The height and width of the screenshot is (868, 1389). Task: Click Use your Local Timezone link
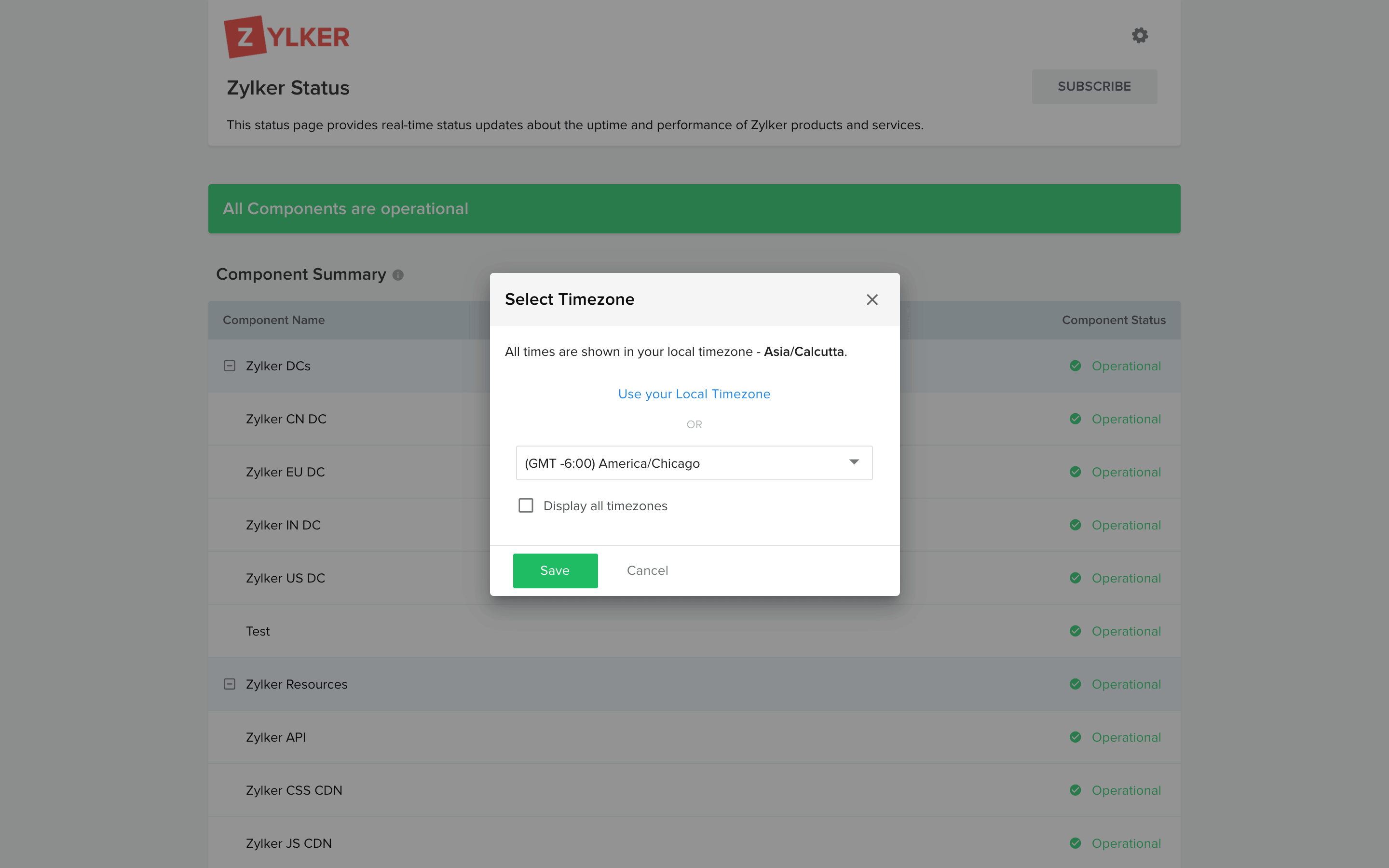(x=694, y=394)
